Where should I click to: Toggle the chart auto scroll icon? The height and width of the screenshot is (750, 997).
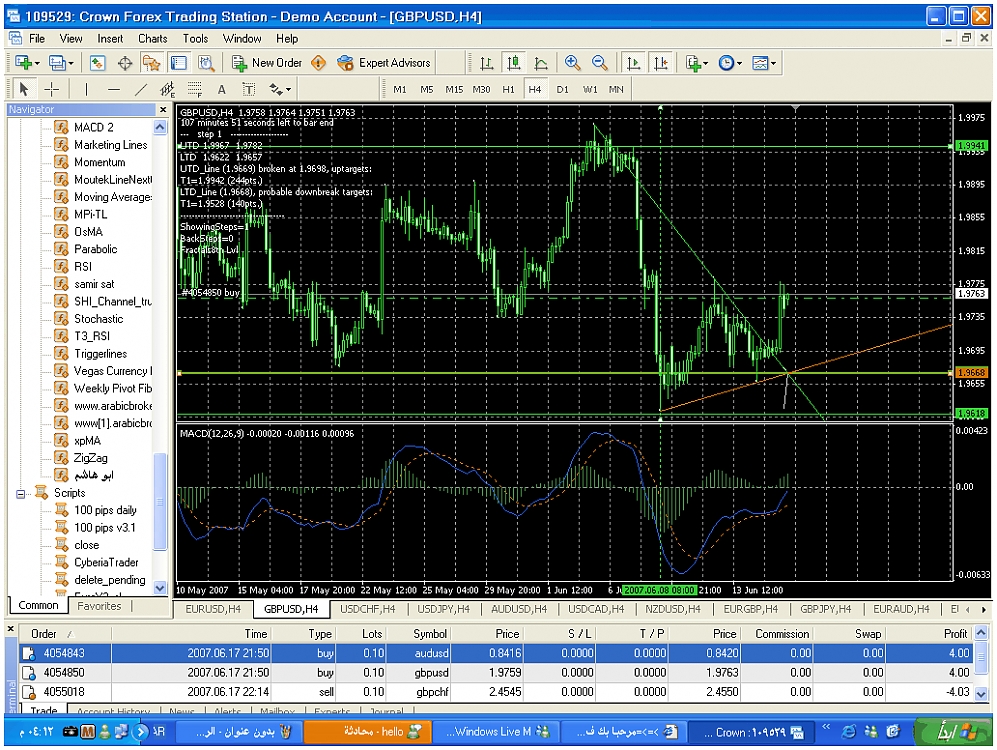(633, 63)
